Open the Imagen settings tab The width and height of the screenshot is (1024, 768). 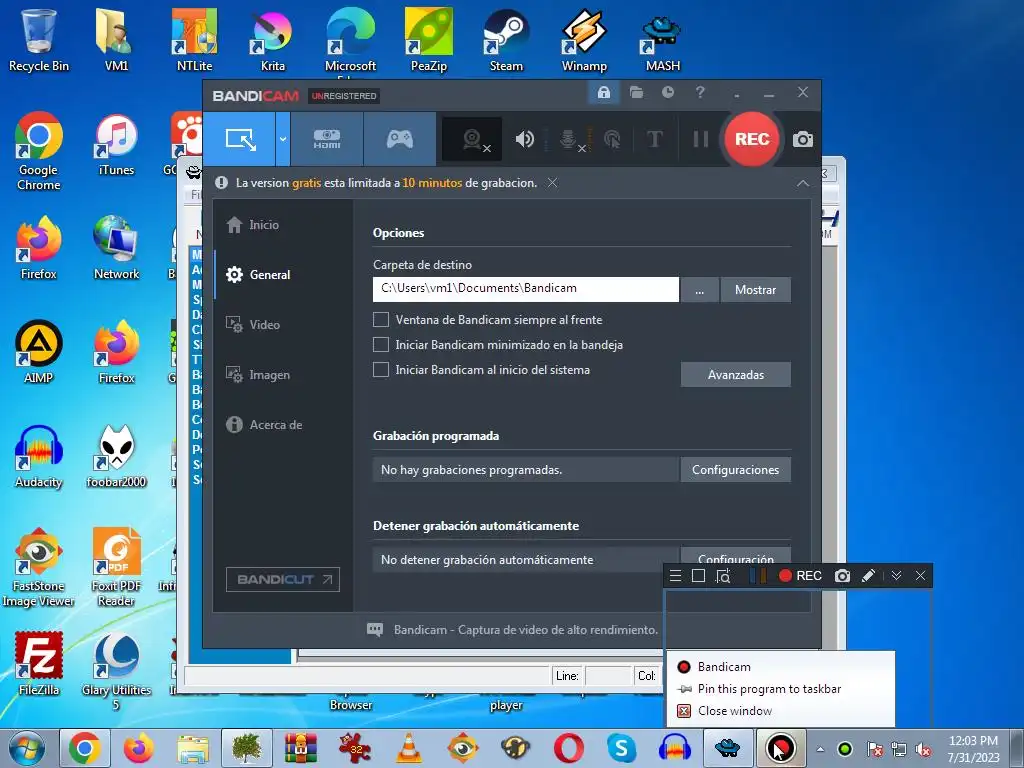click(x=258, y=375)
